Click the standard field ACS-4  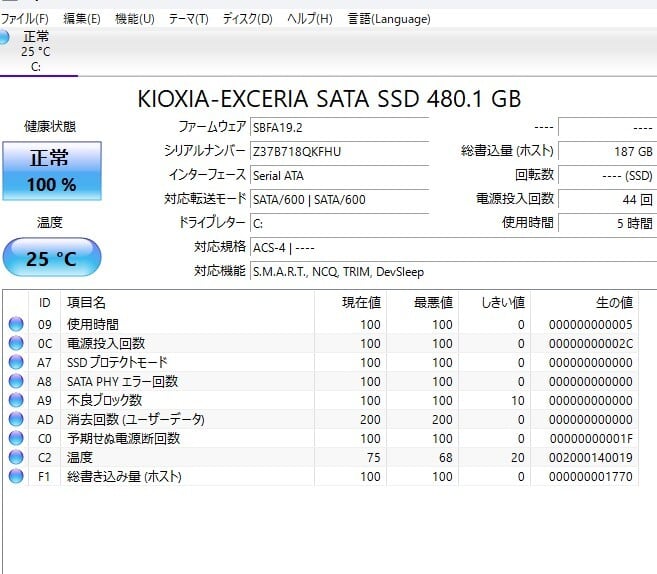click(x=453, y=248)
